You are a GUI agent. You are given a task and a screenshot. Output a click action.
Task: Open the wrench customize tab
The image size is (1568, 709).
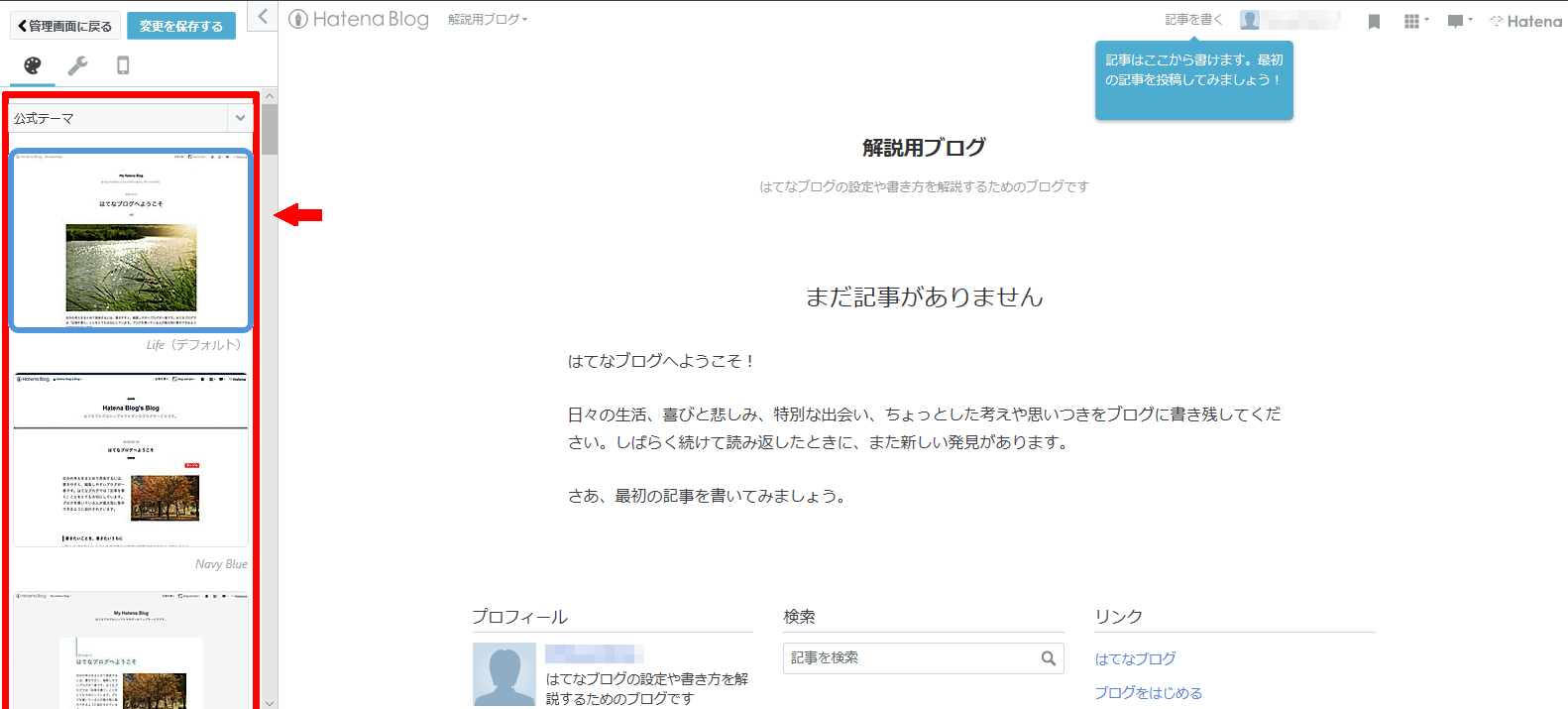click(77, 65)
